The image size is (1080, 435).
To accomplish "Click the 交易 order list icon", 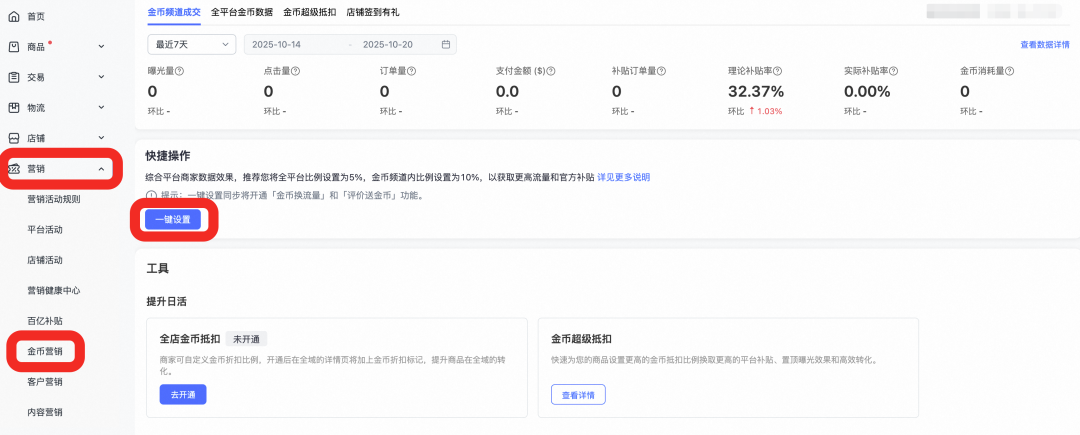I will pyautogui.click(x=14, y=77).
